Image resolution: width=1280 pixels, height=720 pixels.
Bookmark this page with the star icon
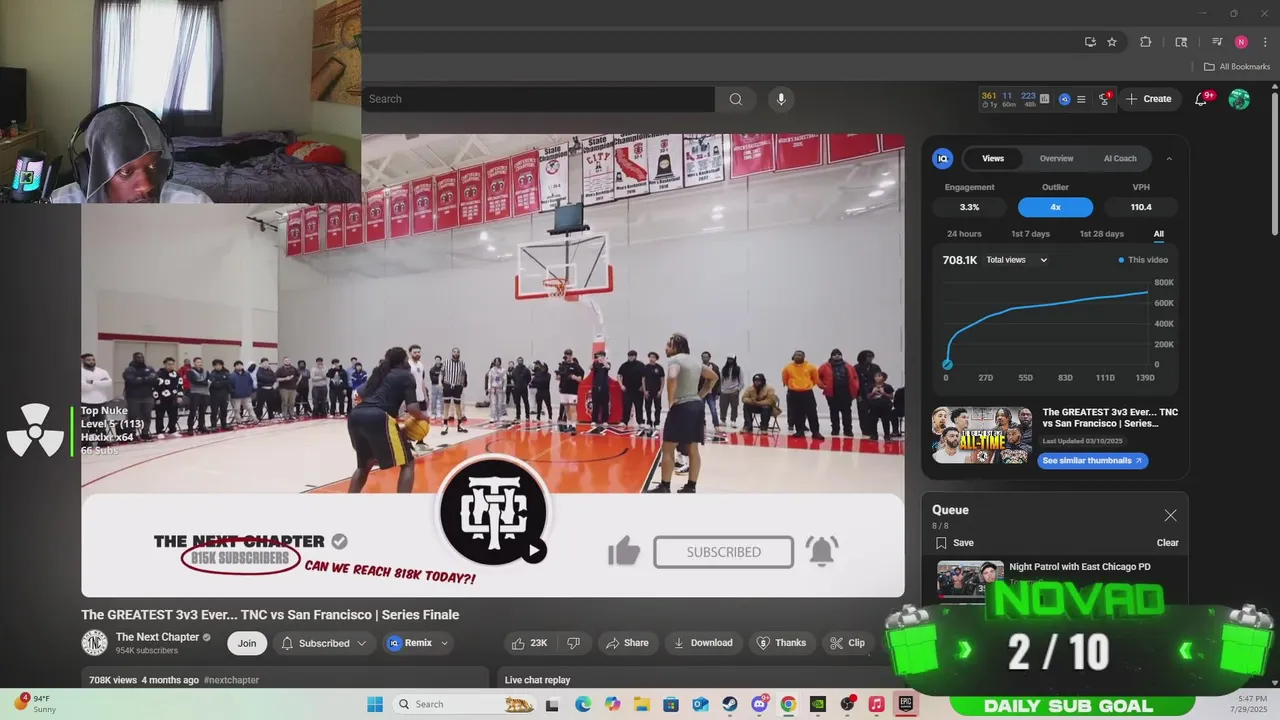[1112, 42]
